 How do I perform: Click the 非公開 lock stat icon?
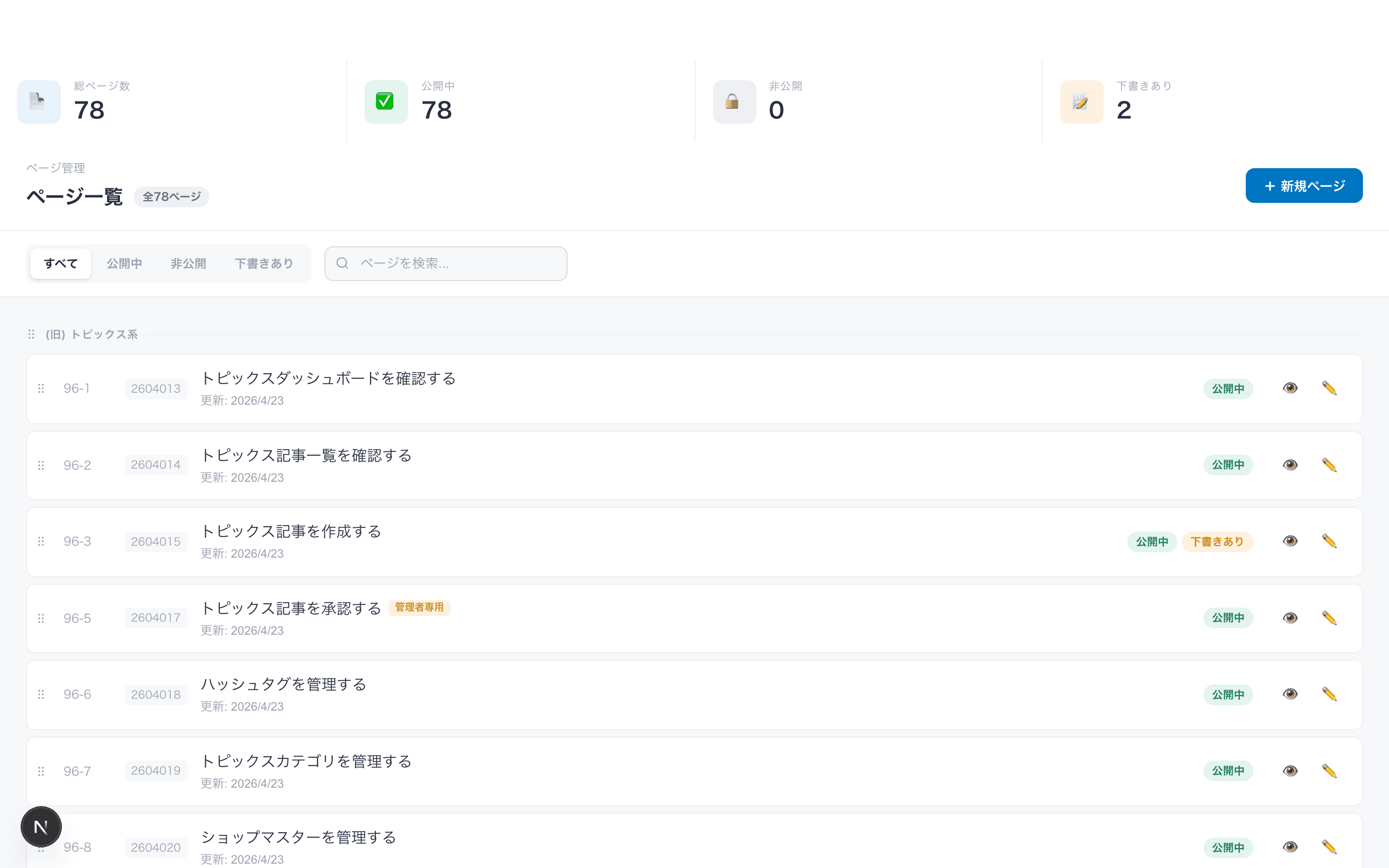(x=734, y=101)
